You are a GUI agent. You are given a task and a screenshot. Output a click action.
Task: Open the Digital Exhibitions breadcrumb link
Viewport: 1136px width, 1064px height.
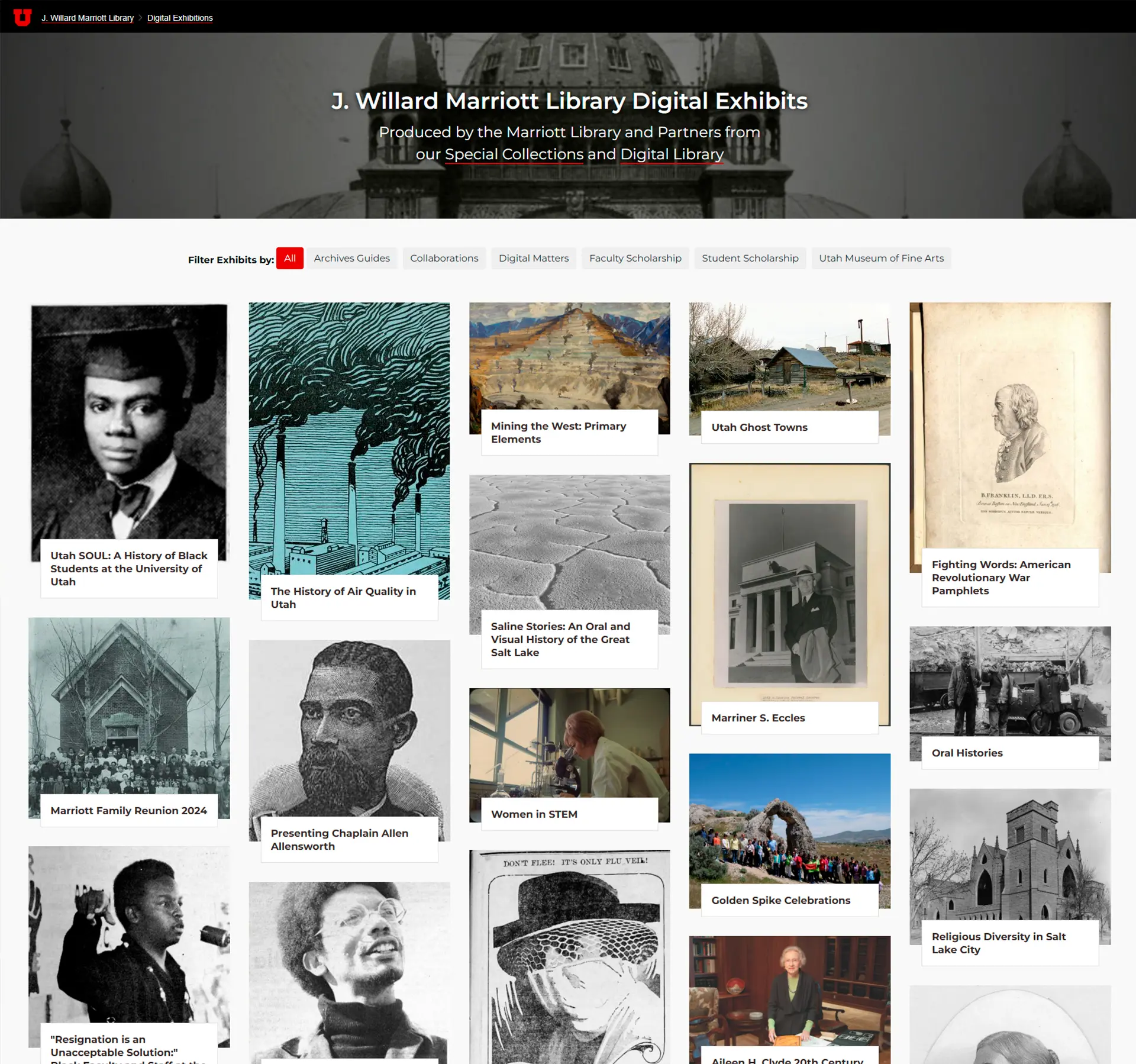coord(180,18)
